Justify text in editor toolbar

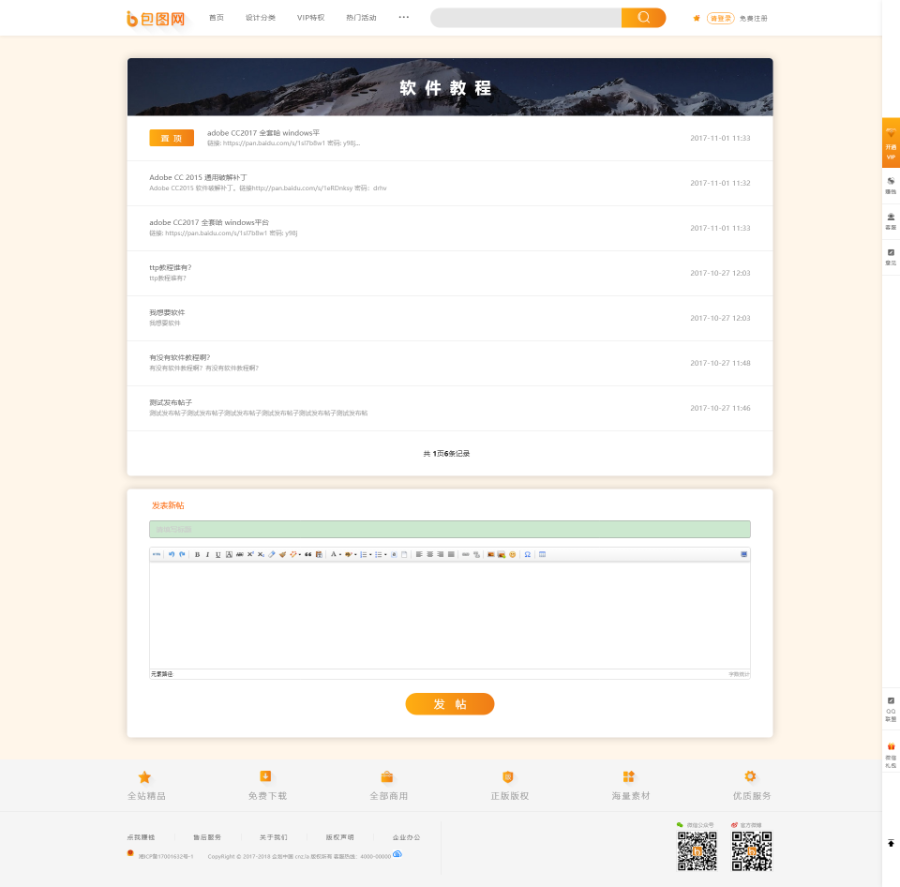[x=451, y=555]
